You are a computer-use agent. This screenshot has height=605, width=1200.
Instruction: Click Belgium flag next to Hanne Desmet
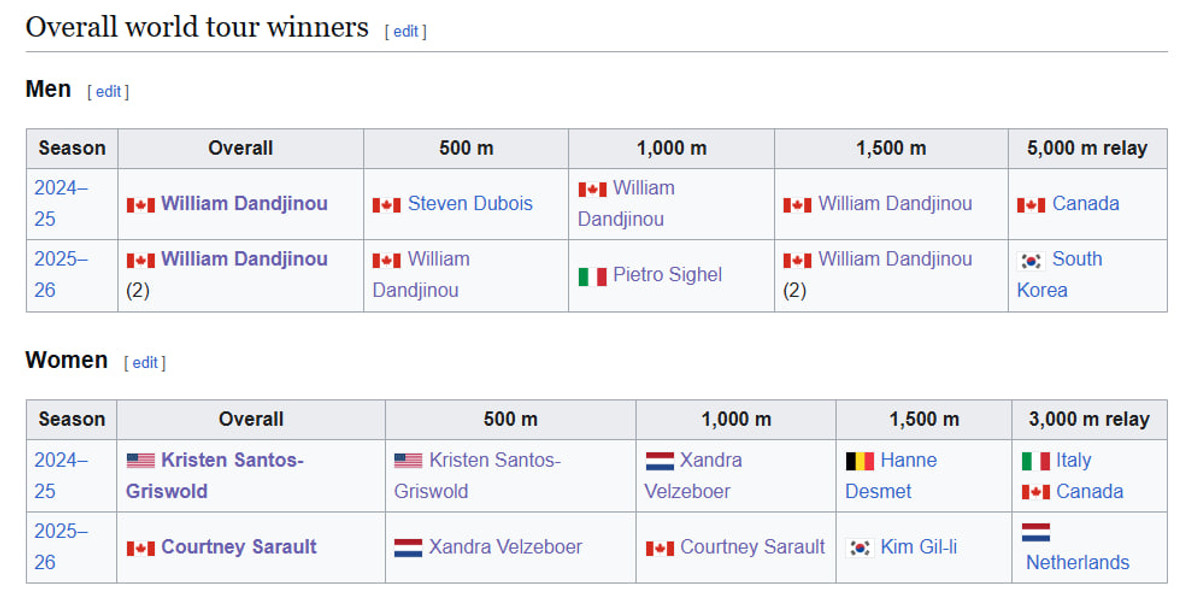pyautogui.click(x=859, y=461)
